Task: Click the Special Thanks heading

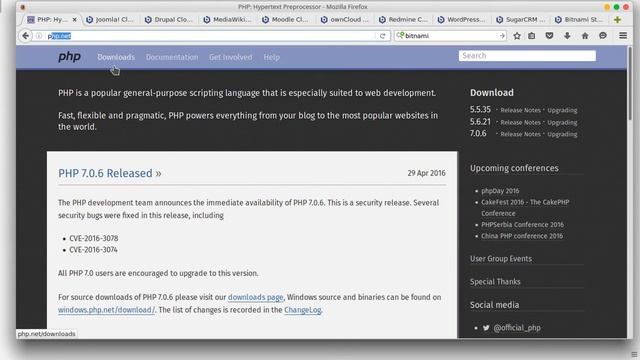Action: point(495,282)
